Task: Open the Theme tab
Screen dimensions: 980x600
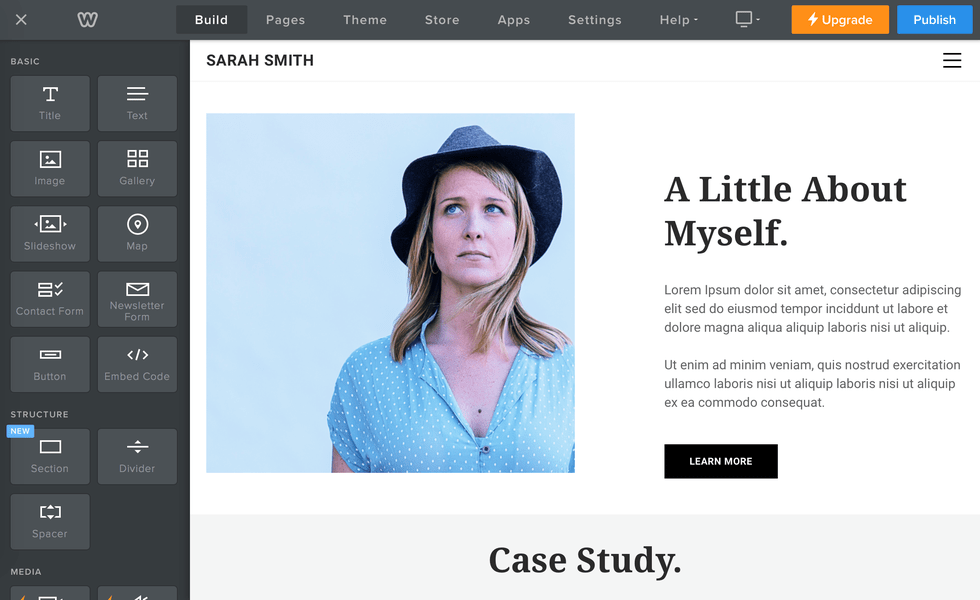Action: coord(365,20)
